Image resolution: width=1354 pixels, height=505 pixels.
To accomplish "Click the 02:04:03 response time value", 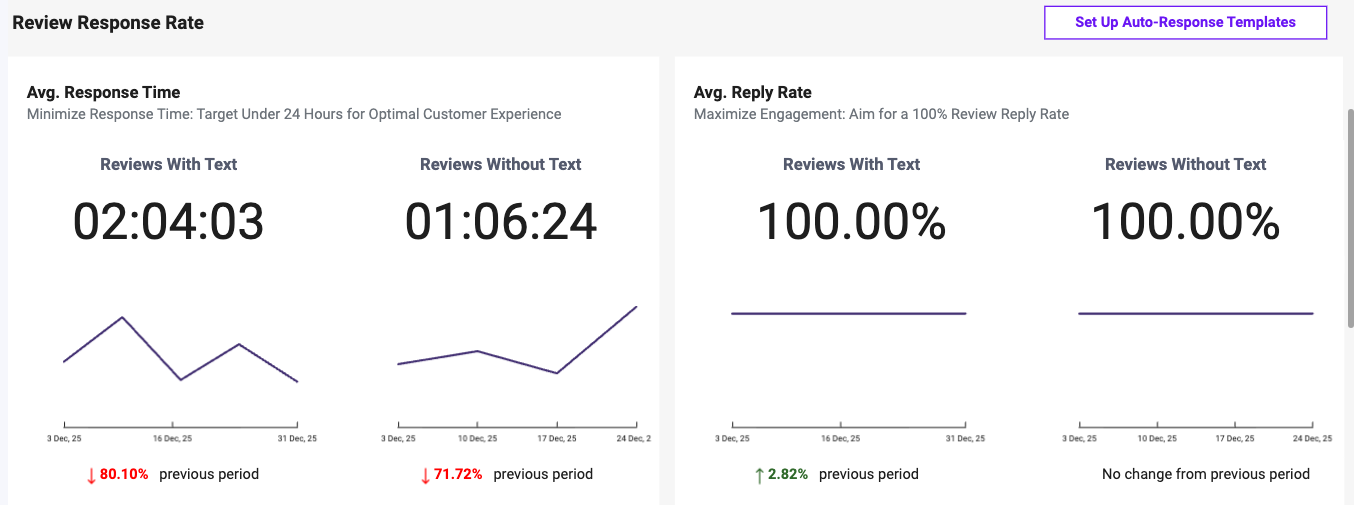I will [168, 222].
